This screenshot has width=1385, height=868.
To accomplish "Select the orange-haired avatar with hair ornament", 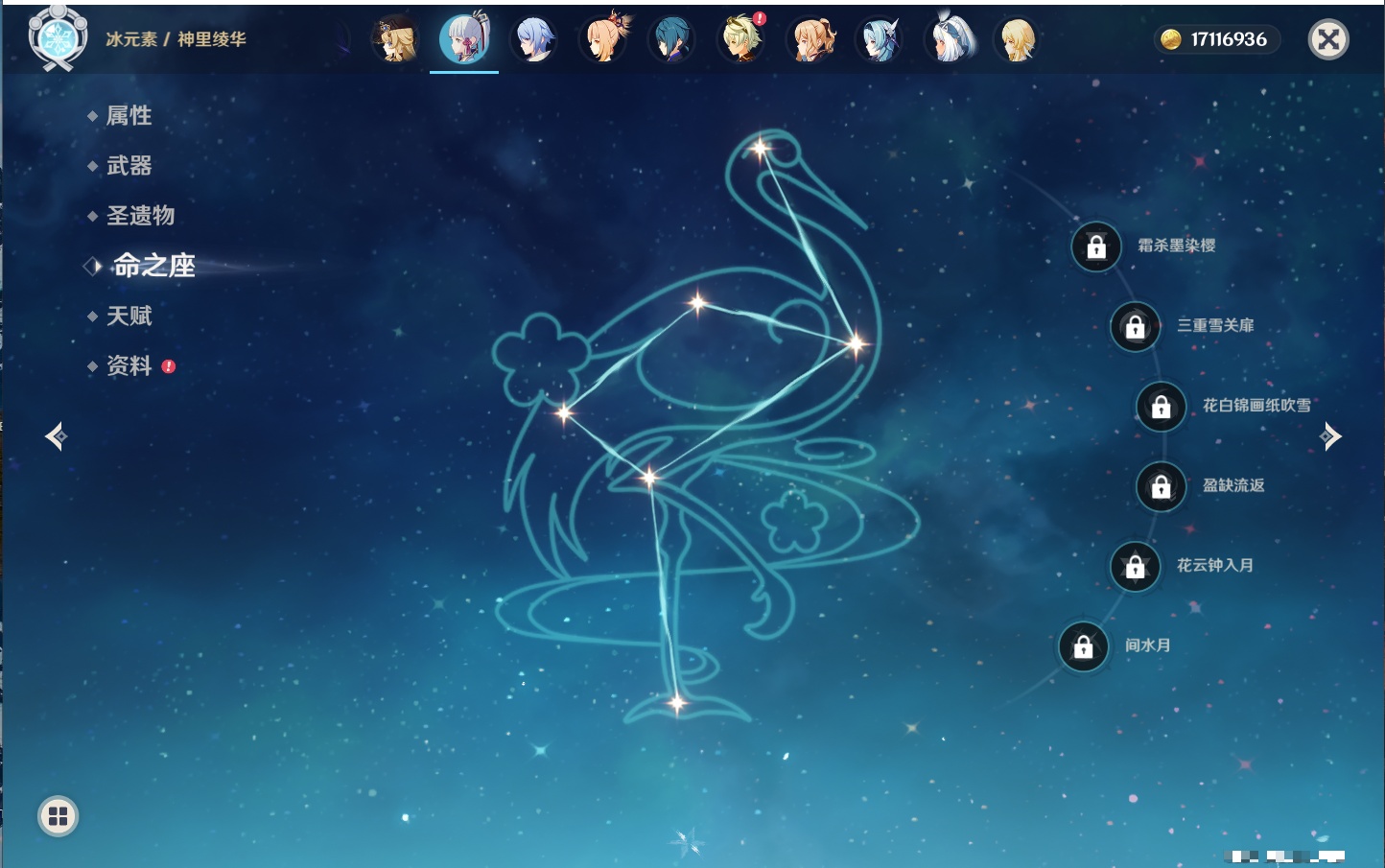I will coord(603,39).
